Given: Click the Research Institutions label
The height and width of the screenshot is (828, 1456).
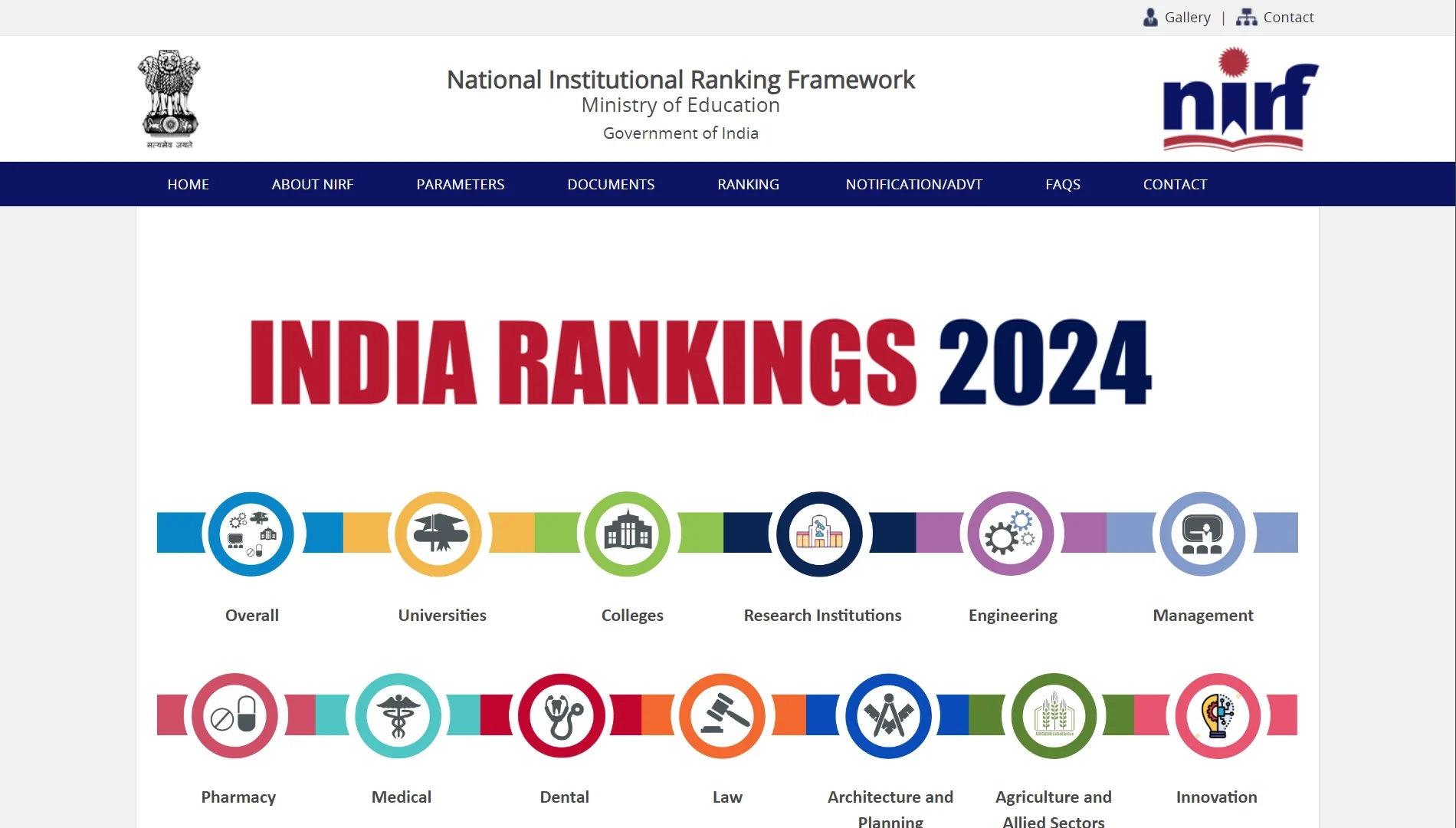Looking at the screenshot, I should click(822, 615).
